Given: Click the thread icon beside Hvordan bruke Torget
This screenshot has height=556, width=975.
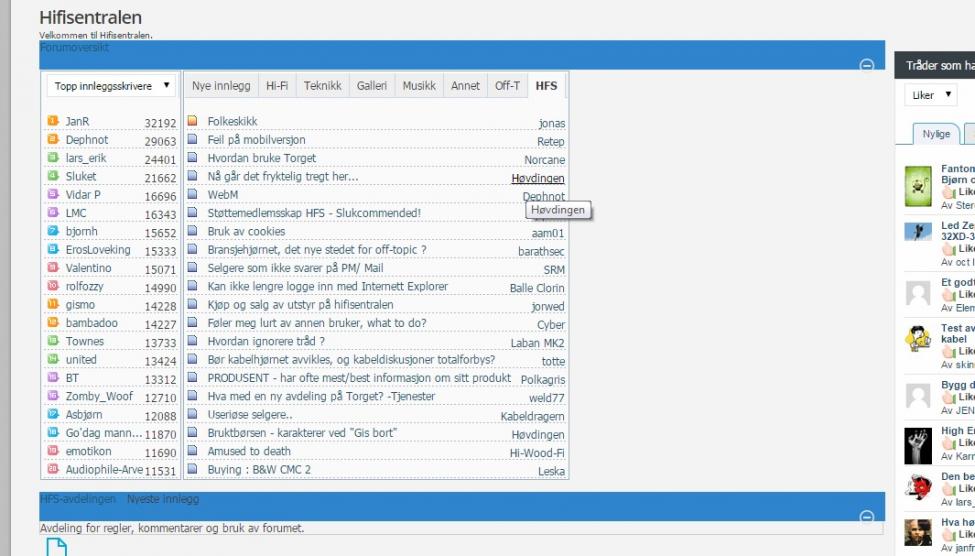Looking at the screenshot, I should [193, 157].
